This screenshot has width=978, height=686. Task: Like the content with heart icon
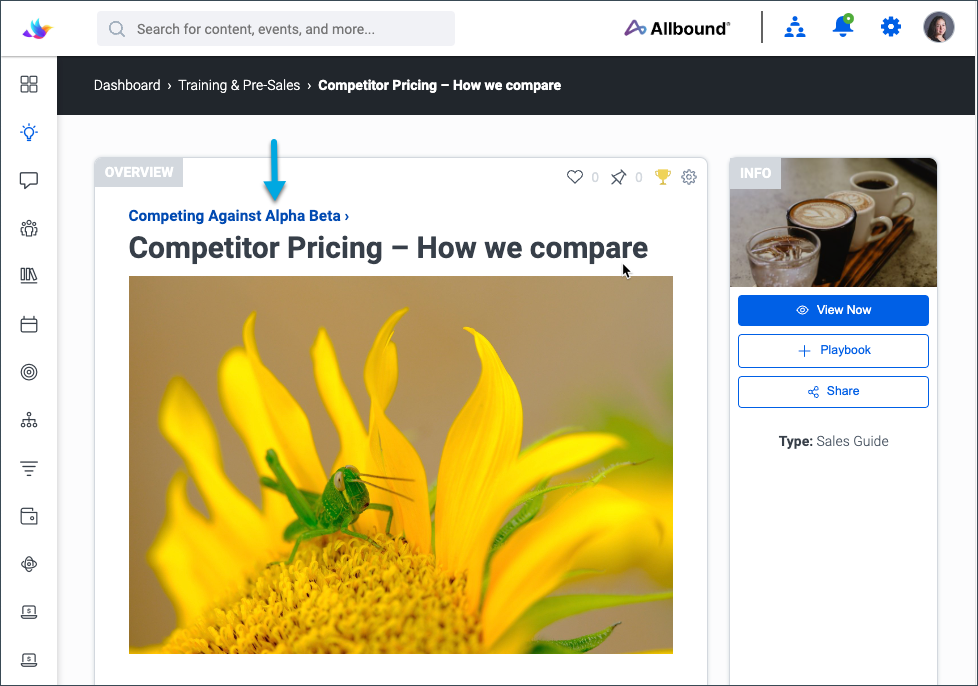[574, 177]
